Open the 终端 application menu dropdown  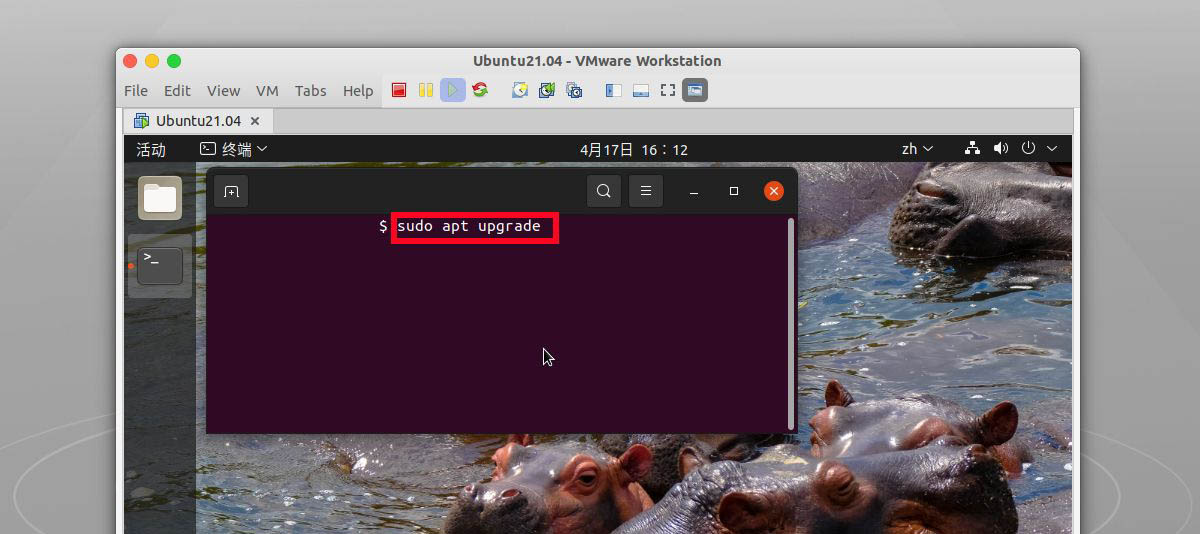pos(234,149)
